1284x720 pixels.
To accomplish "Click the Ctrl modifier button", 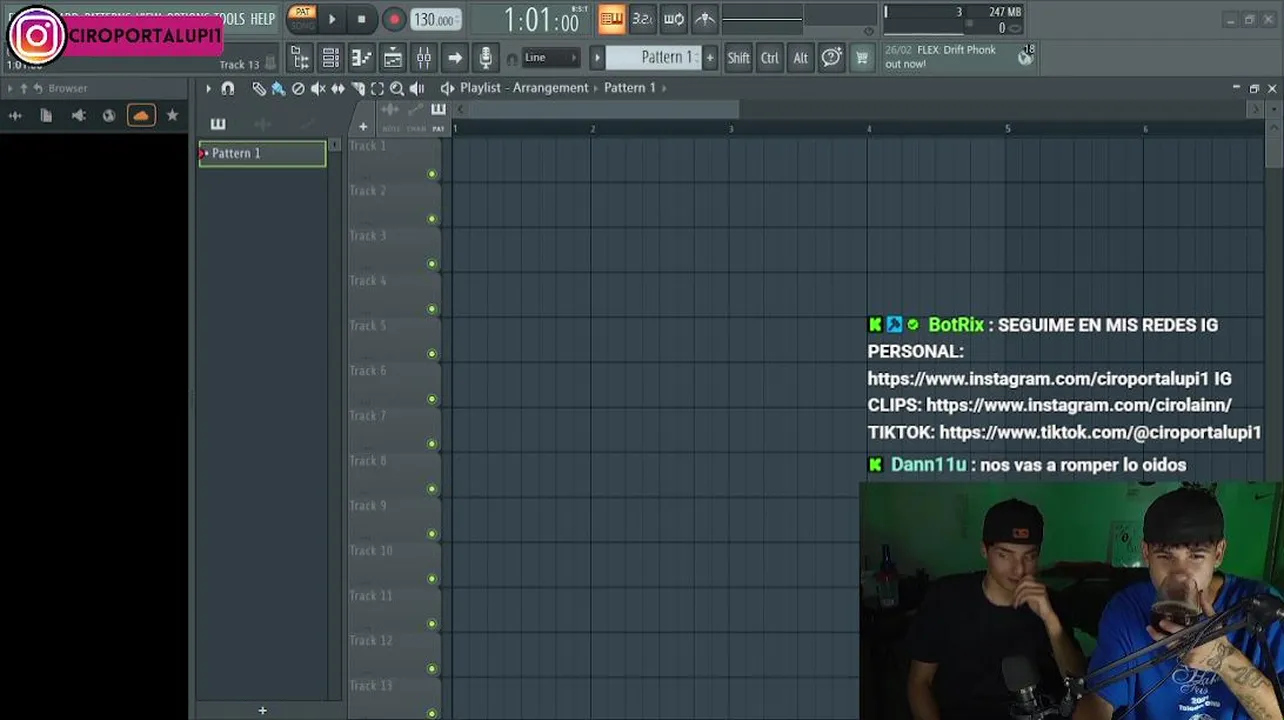I will 769,58.
